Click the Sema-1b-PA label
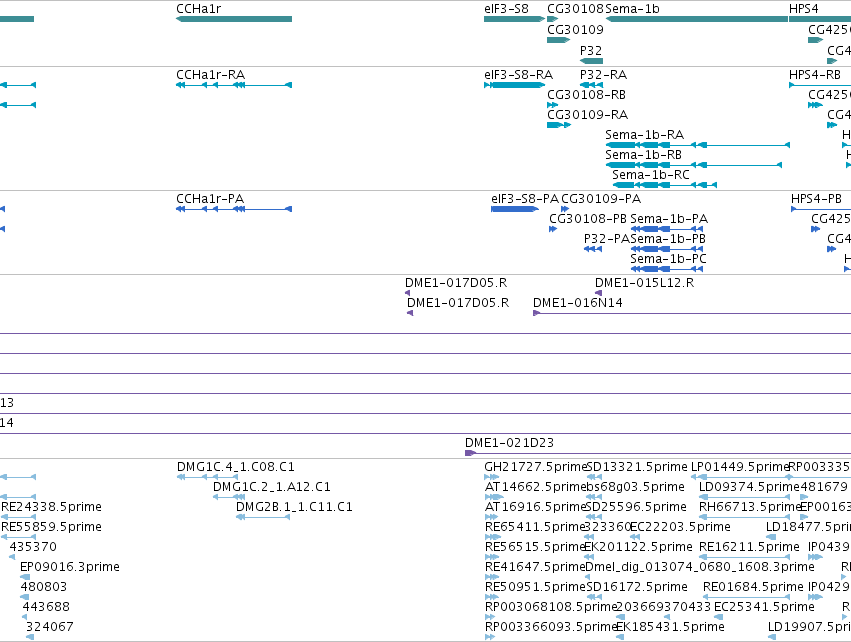Image resolution: width=851 pixels, height=642 pixels. coord(669,219)
